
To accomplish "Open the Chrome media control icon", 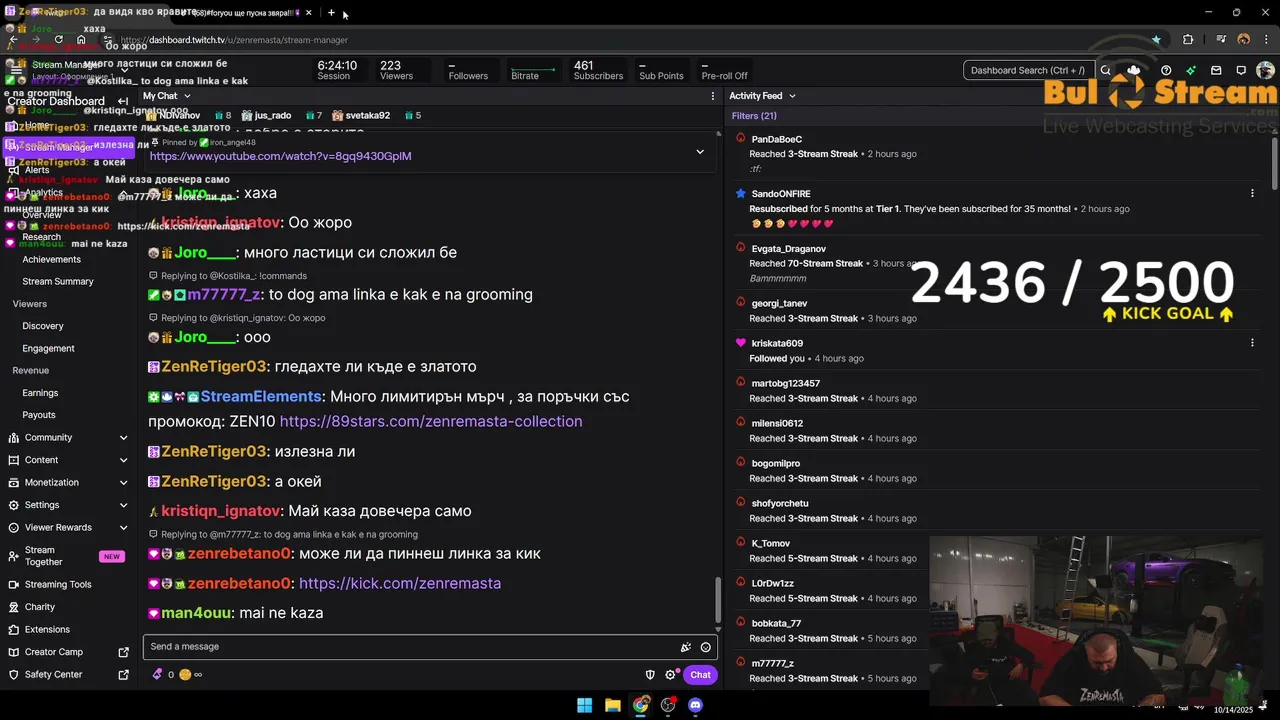I will click(x=1220, y=40).
